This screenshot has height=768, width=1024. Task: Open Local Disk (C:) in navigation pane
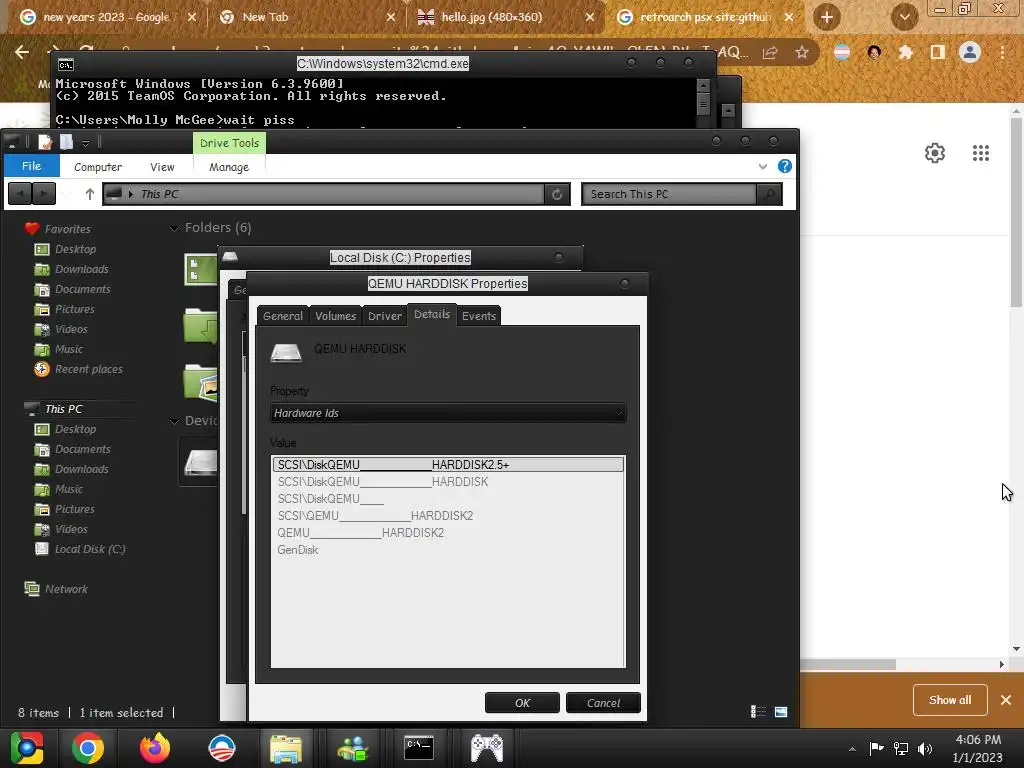tap(90, 549)
